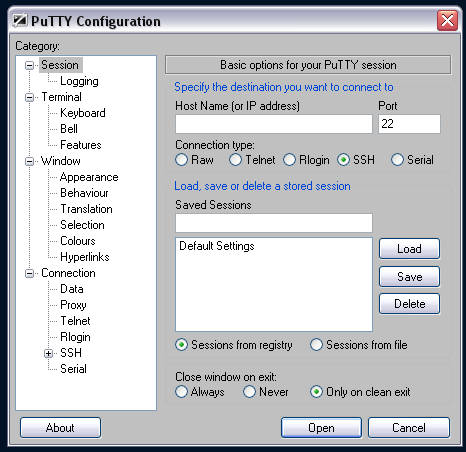Collapse the Session tree node

tap(30, 65)
